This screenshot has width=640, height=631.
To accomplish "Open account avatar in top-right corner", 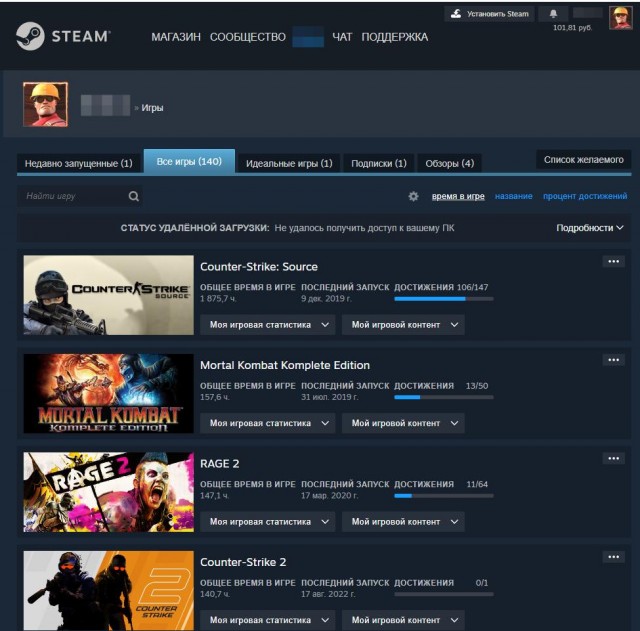I will [x=621, y=18].
